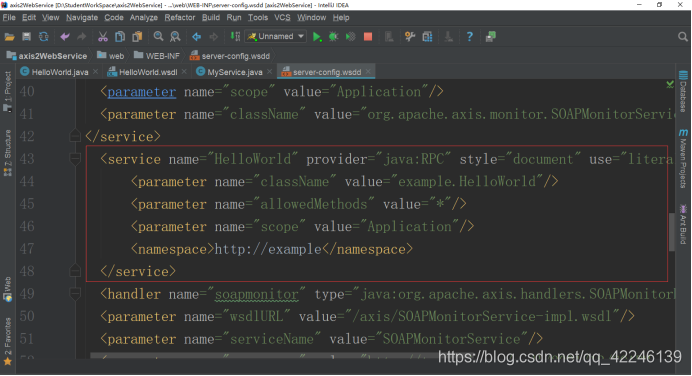Screen dimensions: 692x376
Task: Collapse the fold marker at line 48
Action: [x=75, y=271]
